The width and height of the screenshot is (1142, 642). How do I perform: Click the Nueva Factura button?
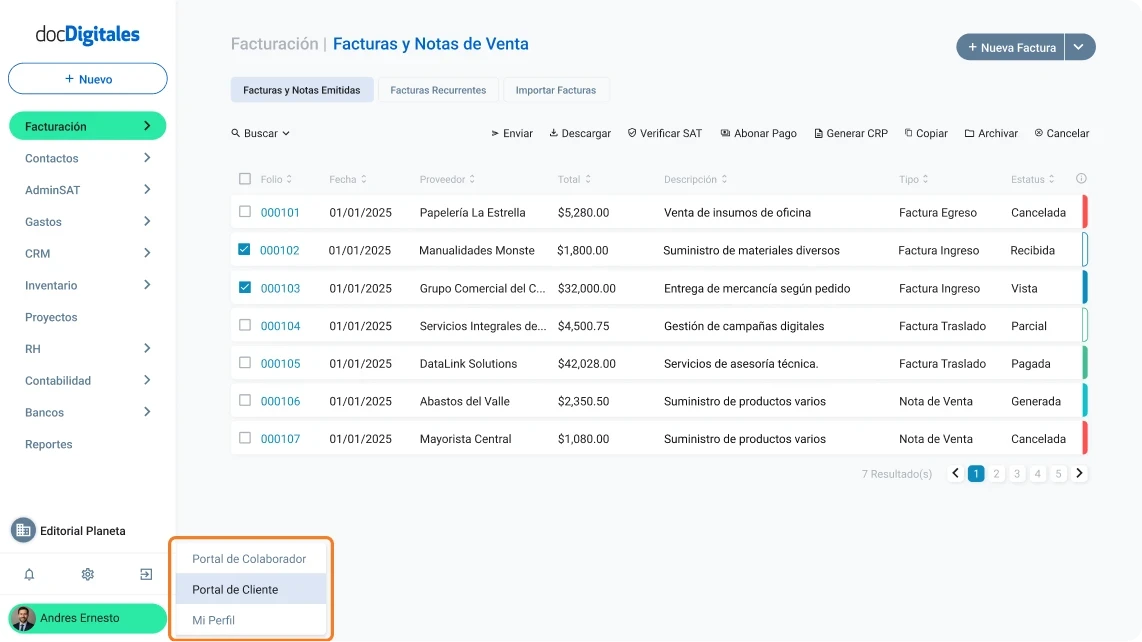pos(1010,47)
